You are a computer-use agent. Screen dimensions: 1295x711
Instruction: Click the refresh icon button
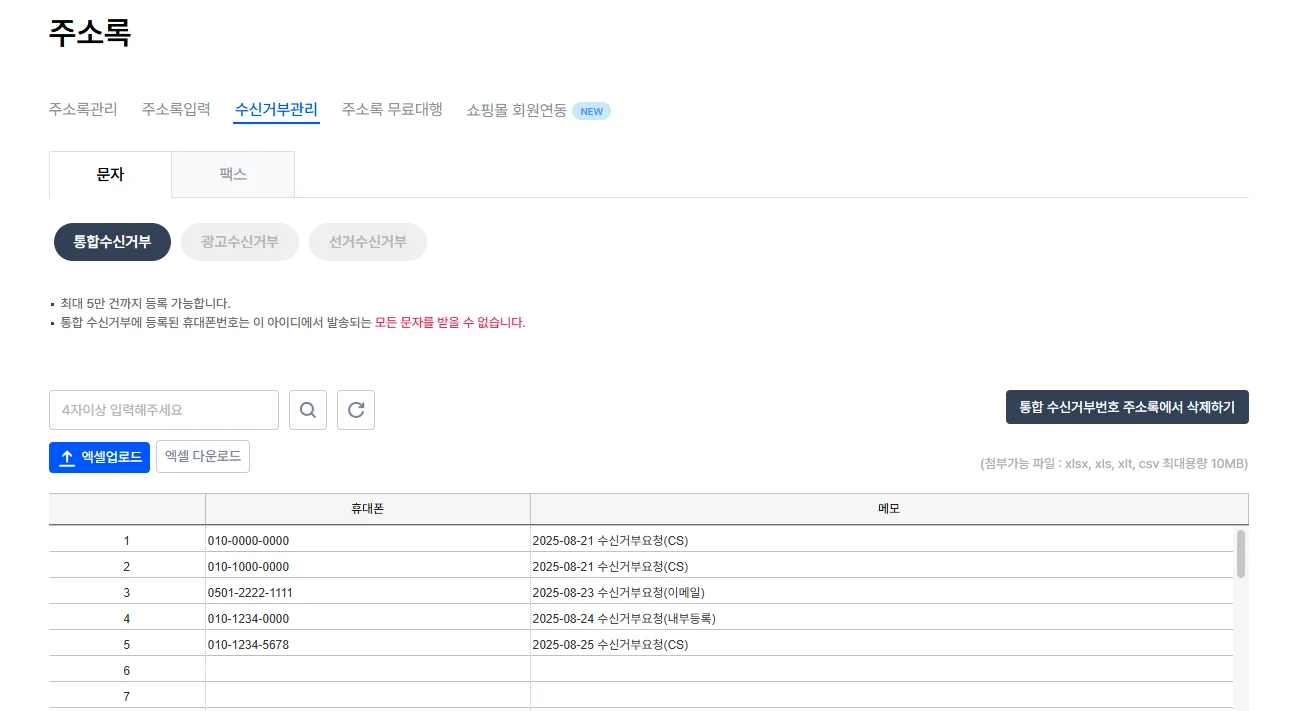[356, 410]
